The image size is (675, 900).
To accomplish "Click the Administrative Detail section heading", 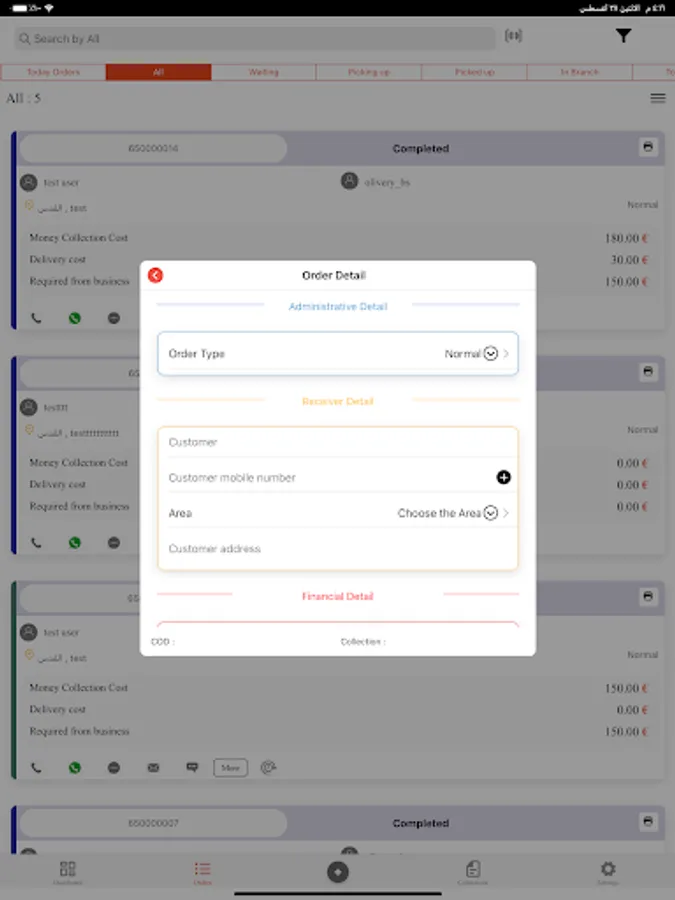I will click(x=338, y=307).
